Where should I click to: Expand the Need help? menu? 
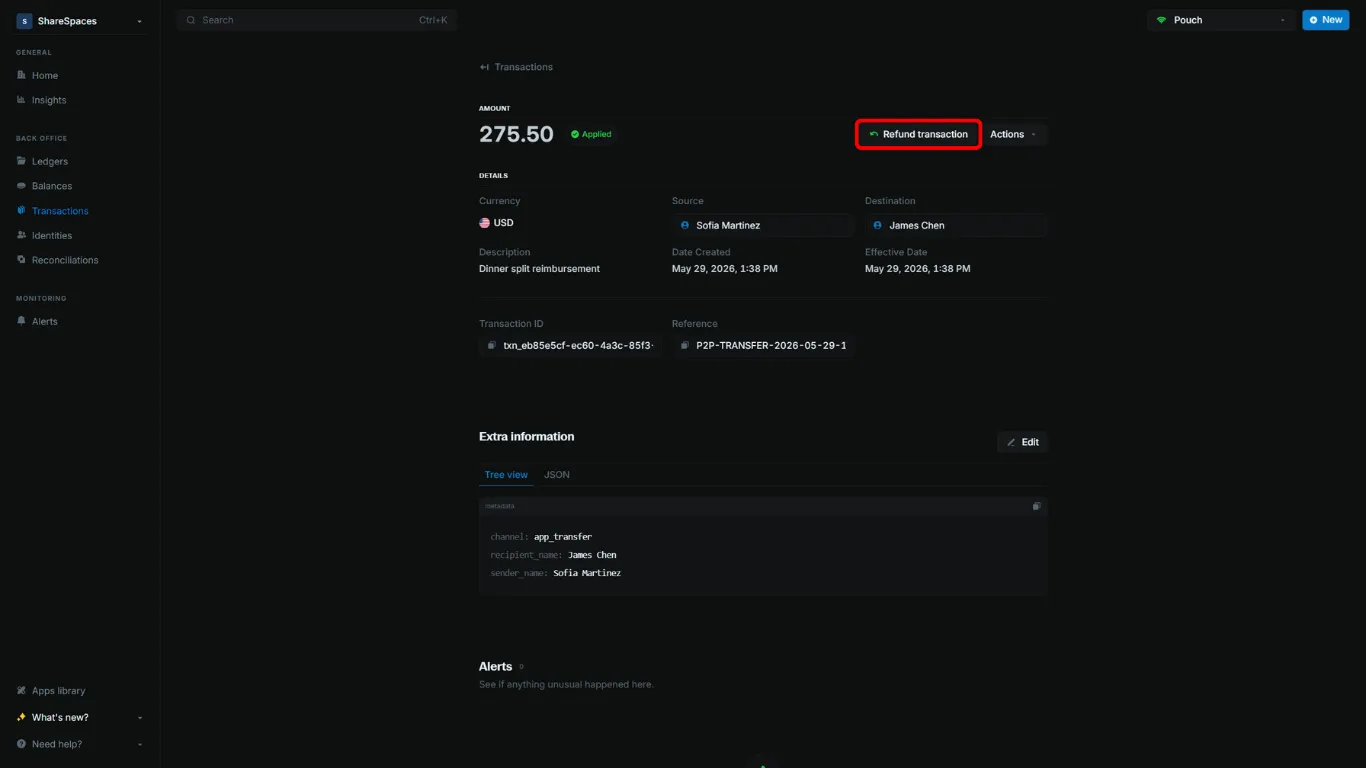point(80,744)
